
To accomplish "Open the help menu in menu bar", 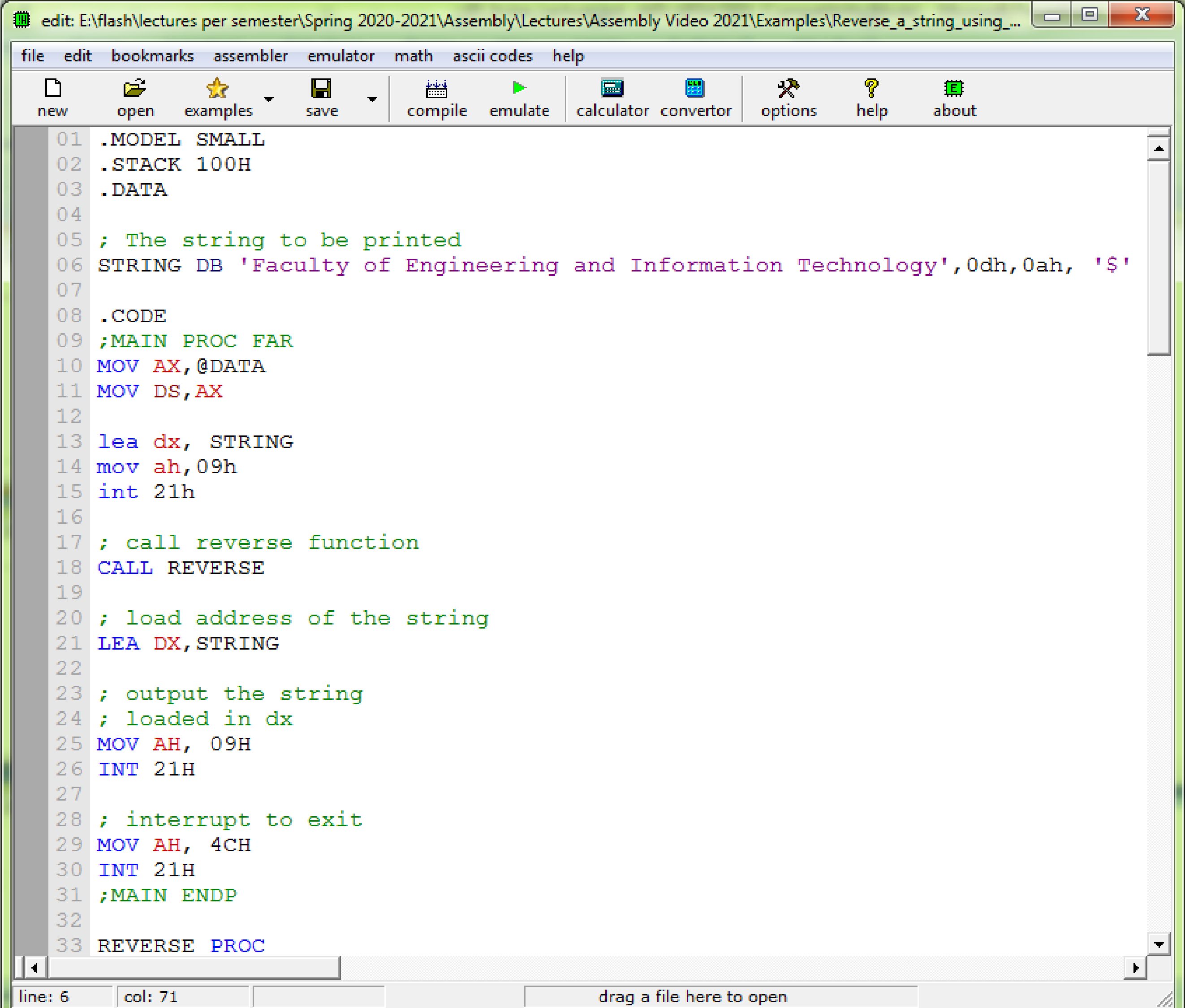I will [x=568, y=56].
